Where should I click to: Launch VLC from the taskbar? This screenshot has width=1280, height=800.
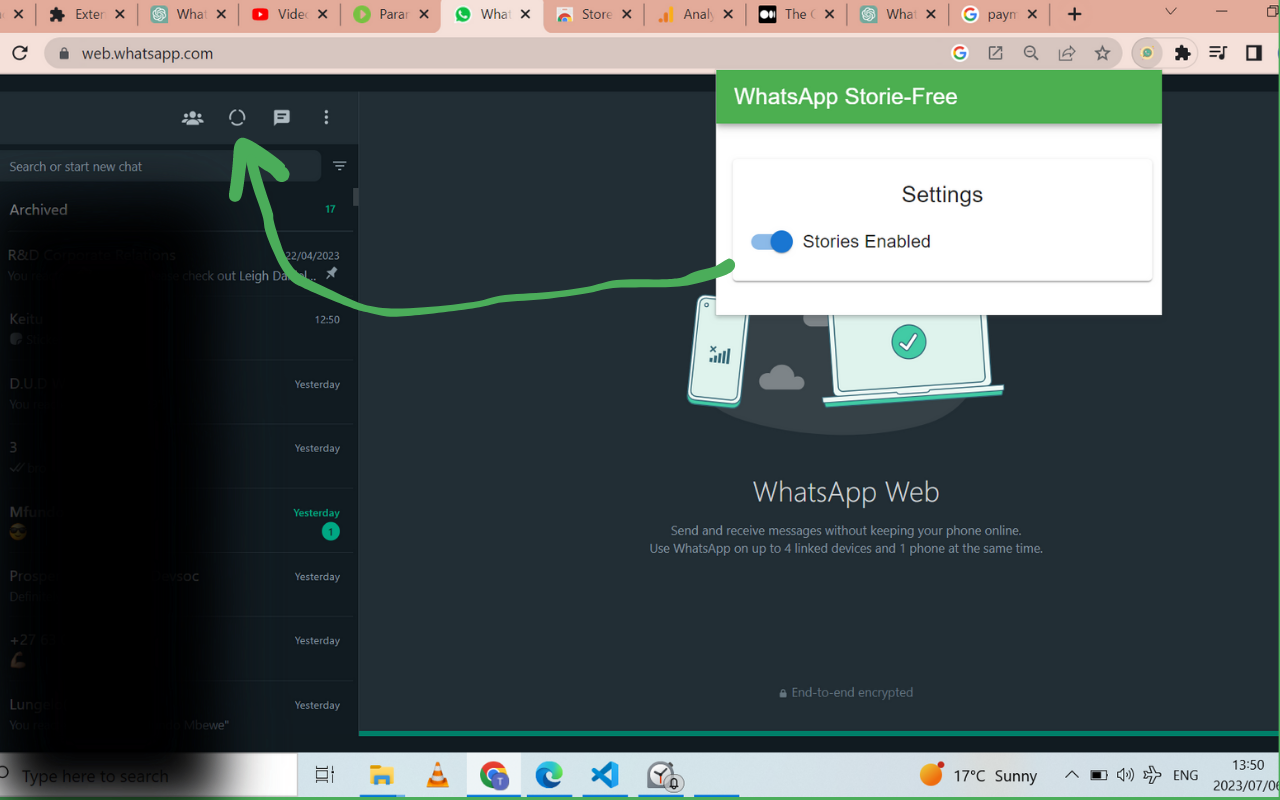437,775
